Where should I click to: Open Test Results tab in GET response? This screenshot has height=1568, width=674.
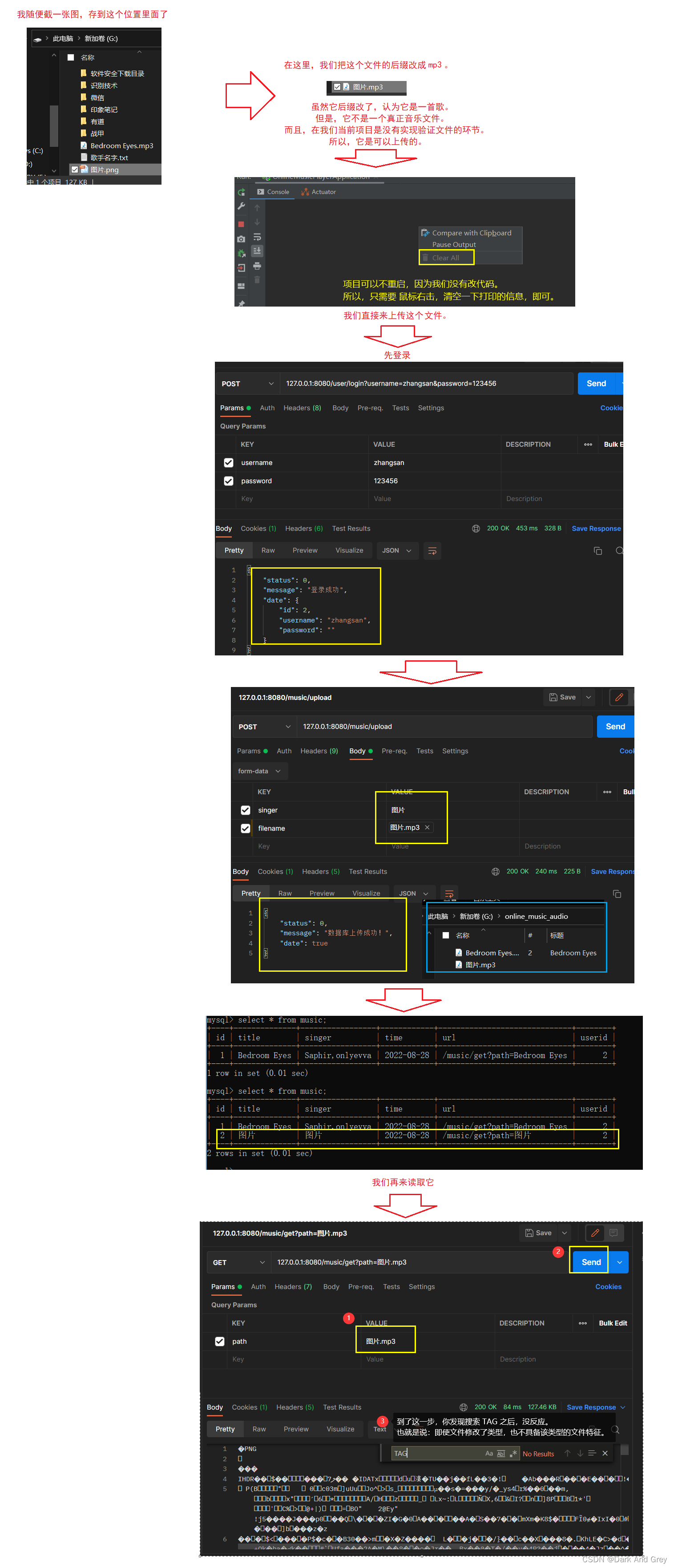pyautogui.click(x=342, y=1408)
